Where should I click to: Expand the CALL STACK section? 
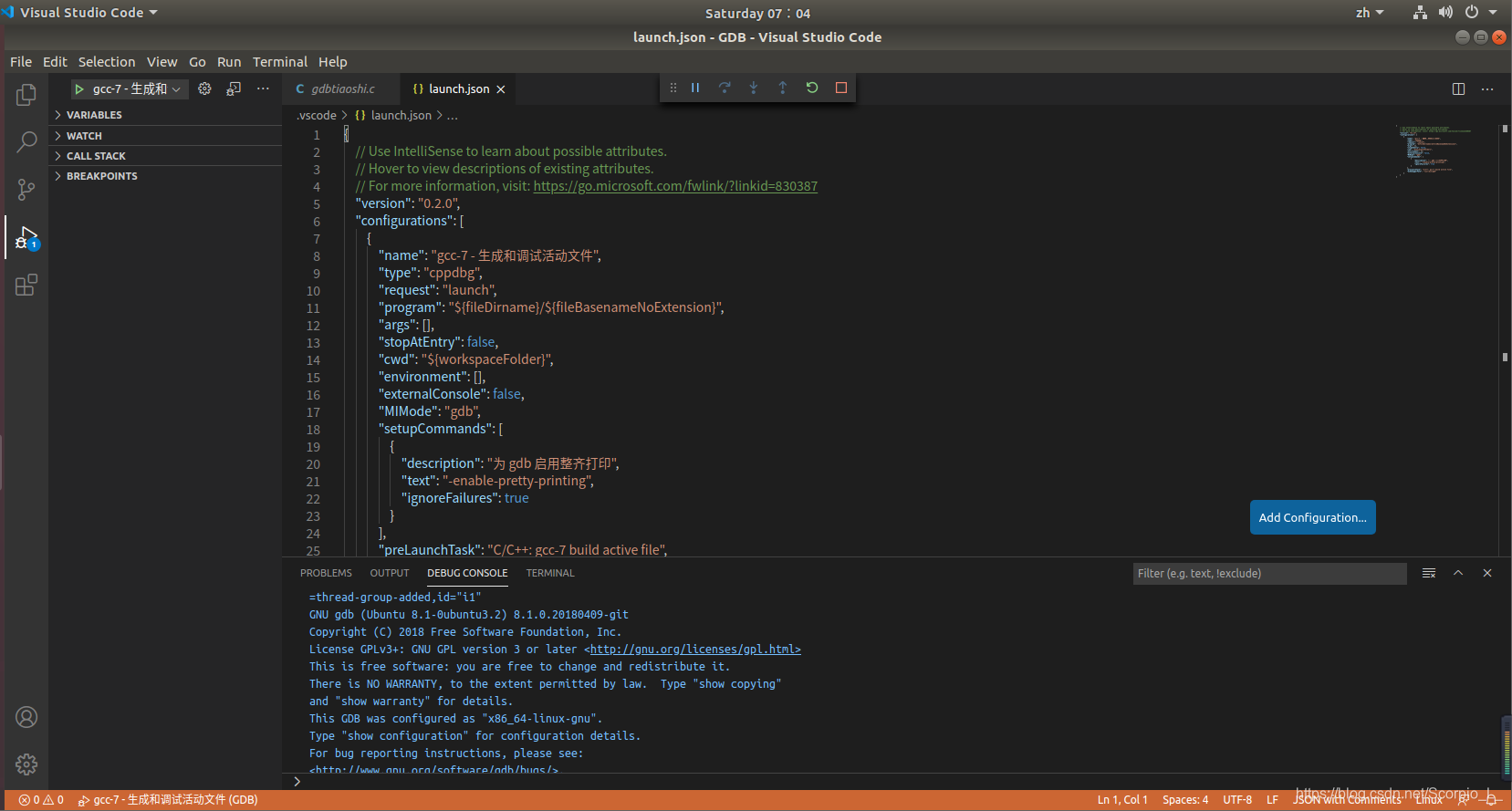coord(165,156)
